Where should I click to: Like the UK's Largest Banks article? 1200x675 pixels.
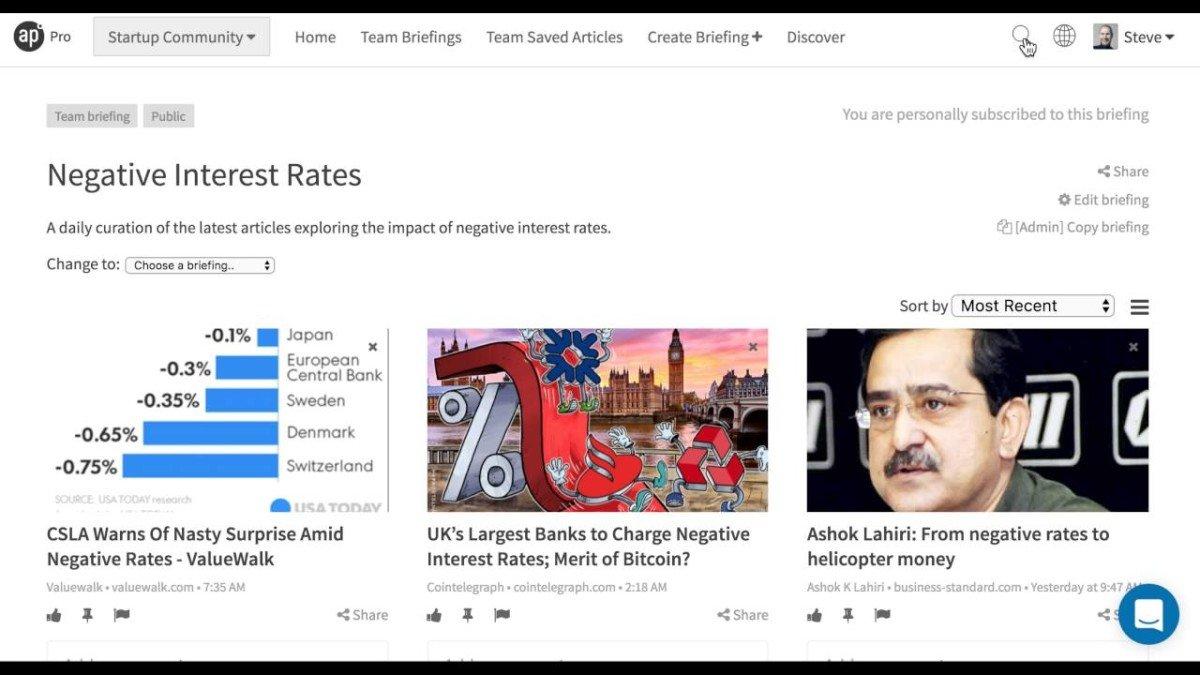click(434, 615)
